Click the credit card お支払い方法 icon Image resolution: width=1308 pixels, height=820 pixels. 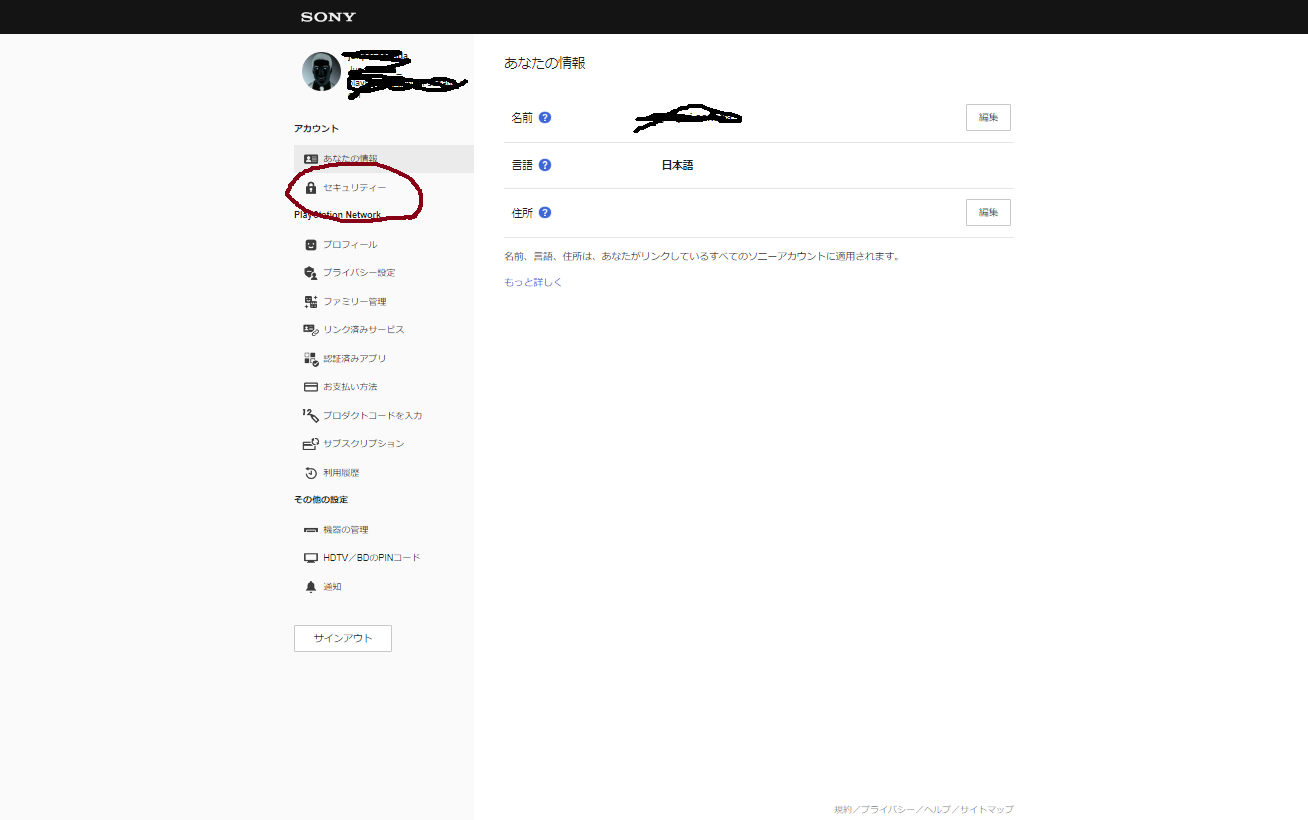tap(311, 387)
